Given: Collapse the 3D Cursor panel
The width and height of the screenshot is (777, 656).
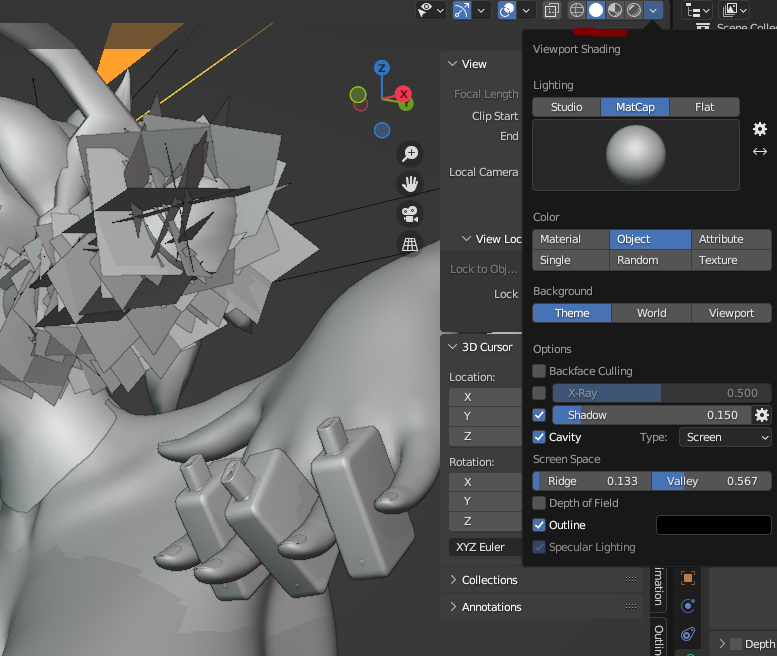Looking at the screenshot, I should point(452,347).
